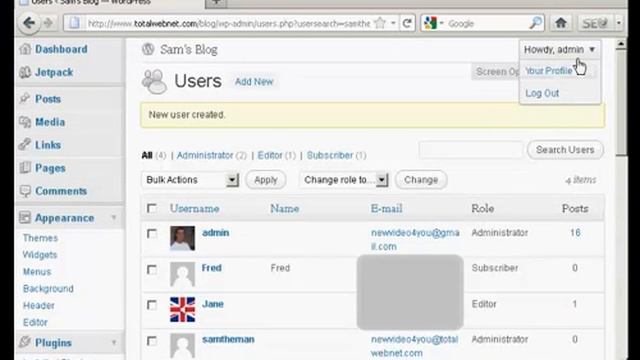Toggle the Howdy, admin dropdown
Screen dimensions: 640x360
(560, 50)
